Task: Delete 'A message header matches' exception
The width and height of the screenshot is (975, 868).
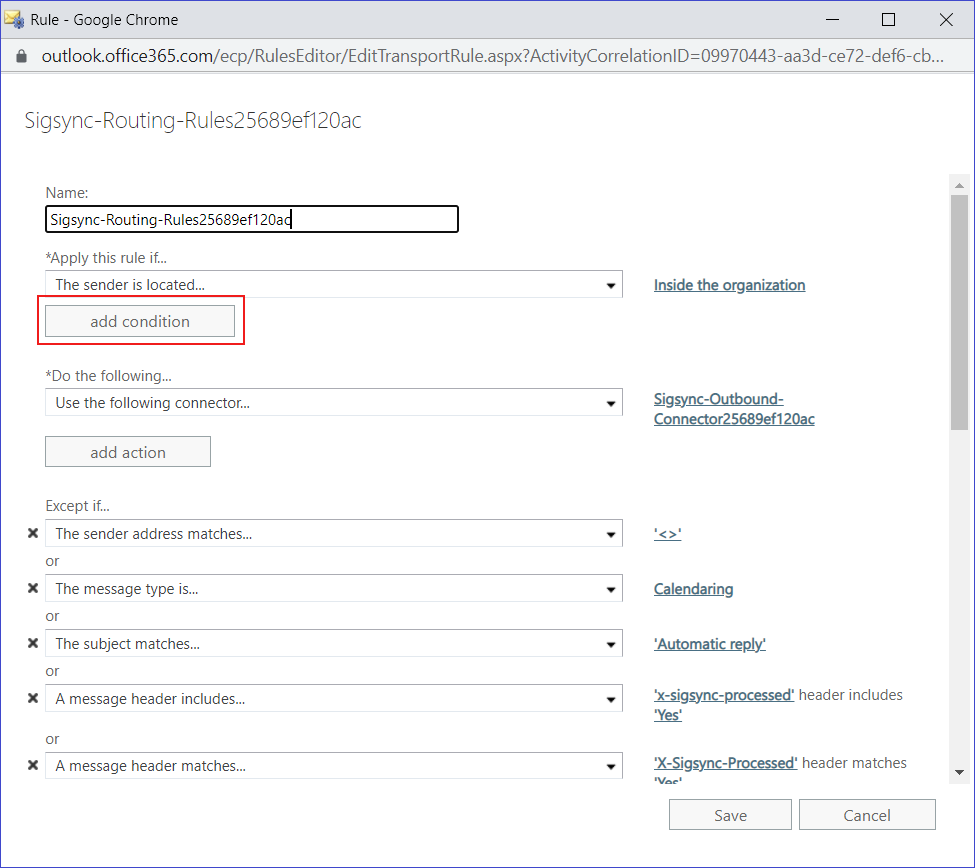Action: (x=33, y=766)
